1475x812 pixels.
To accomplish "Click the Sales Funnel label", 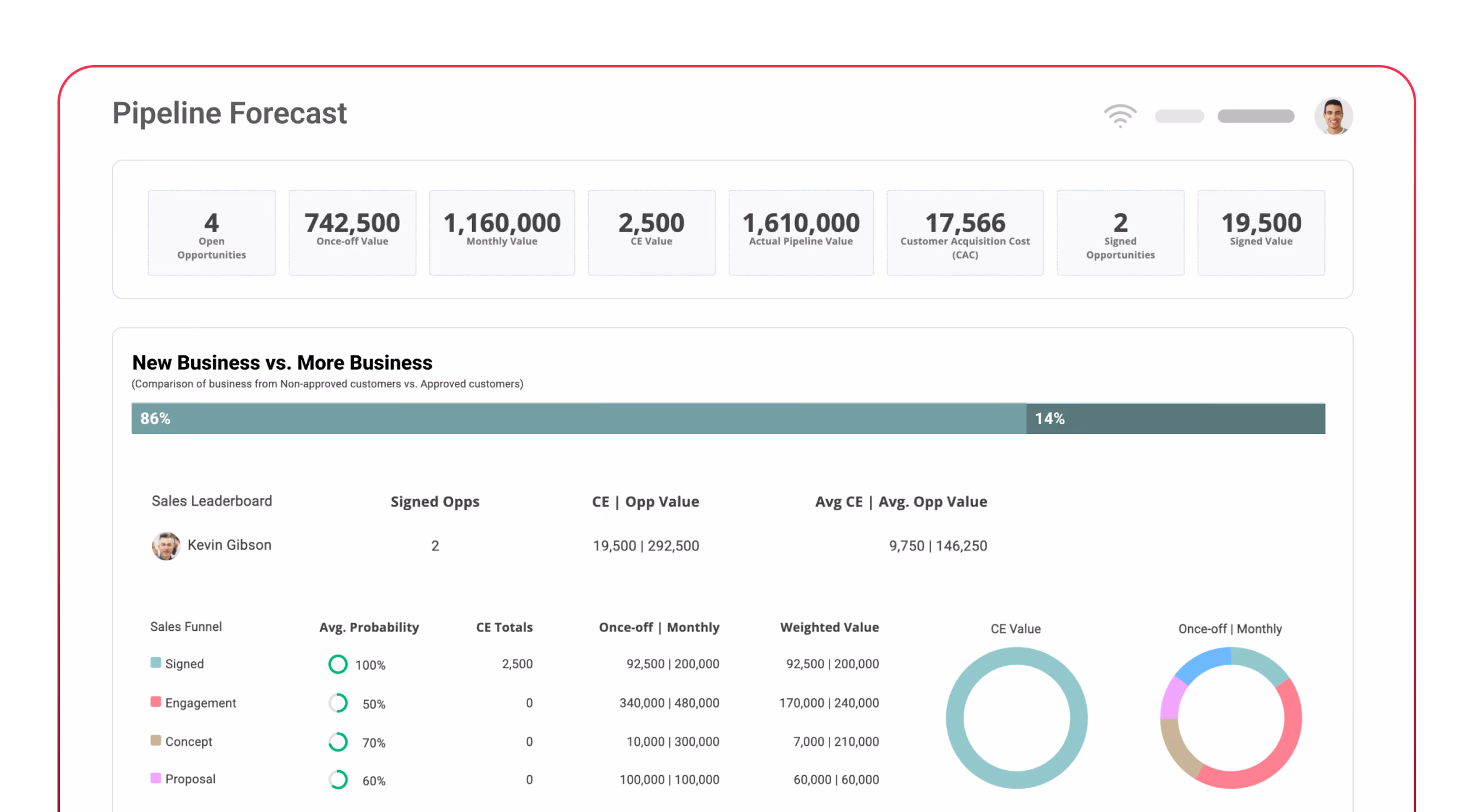I will pyautogui.click(x=186, y=626).
